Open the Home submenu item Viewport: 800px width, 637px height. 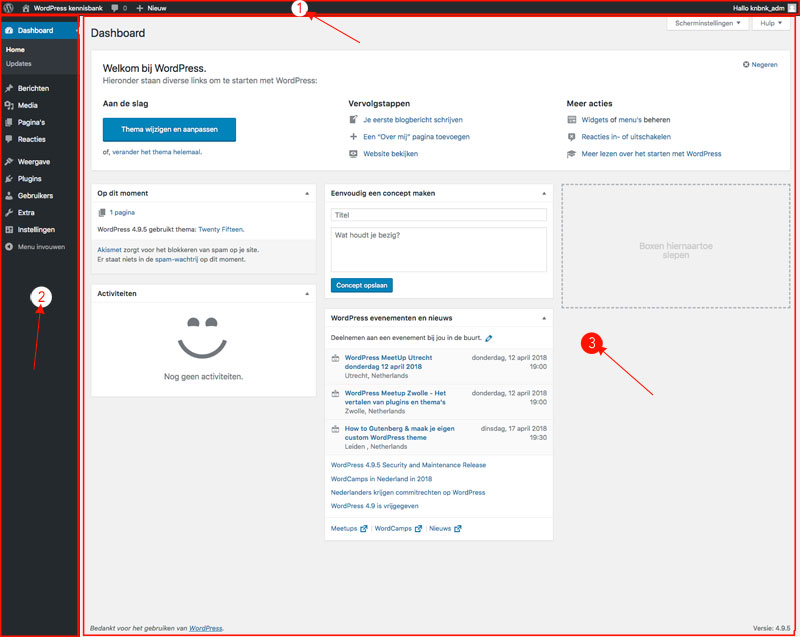(x=15, y=49)
